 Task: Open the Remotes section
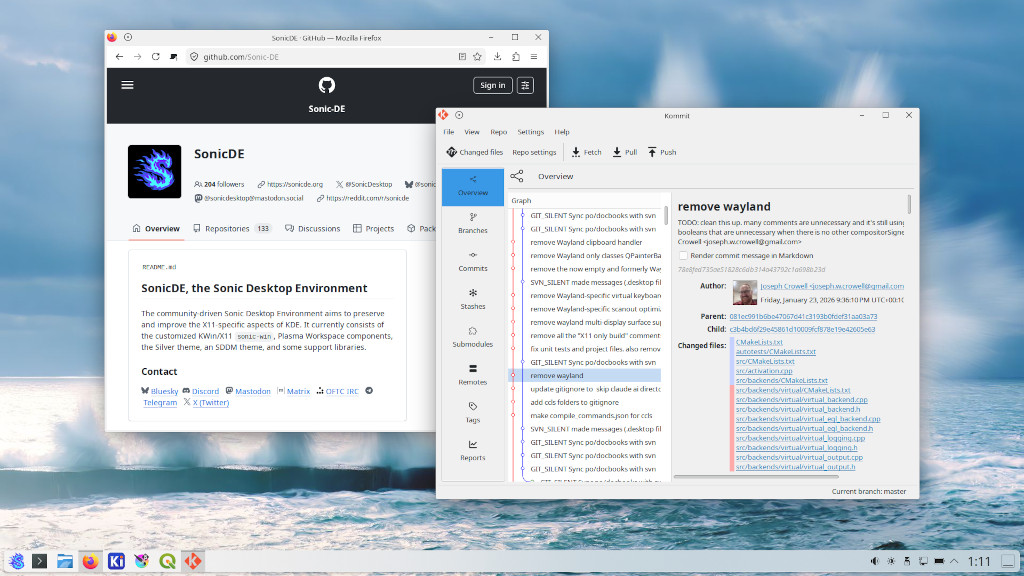(x=473, y=375)
